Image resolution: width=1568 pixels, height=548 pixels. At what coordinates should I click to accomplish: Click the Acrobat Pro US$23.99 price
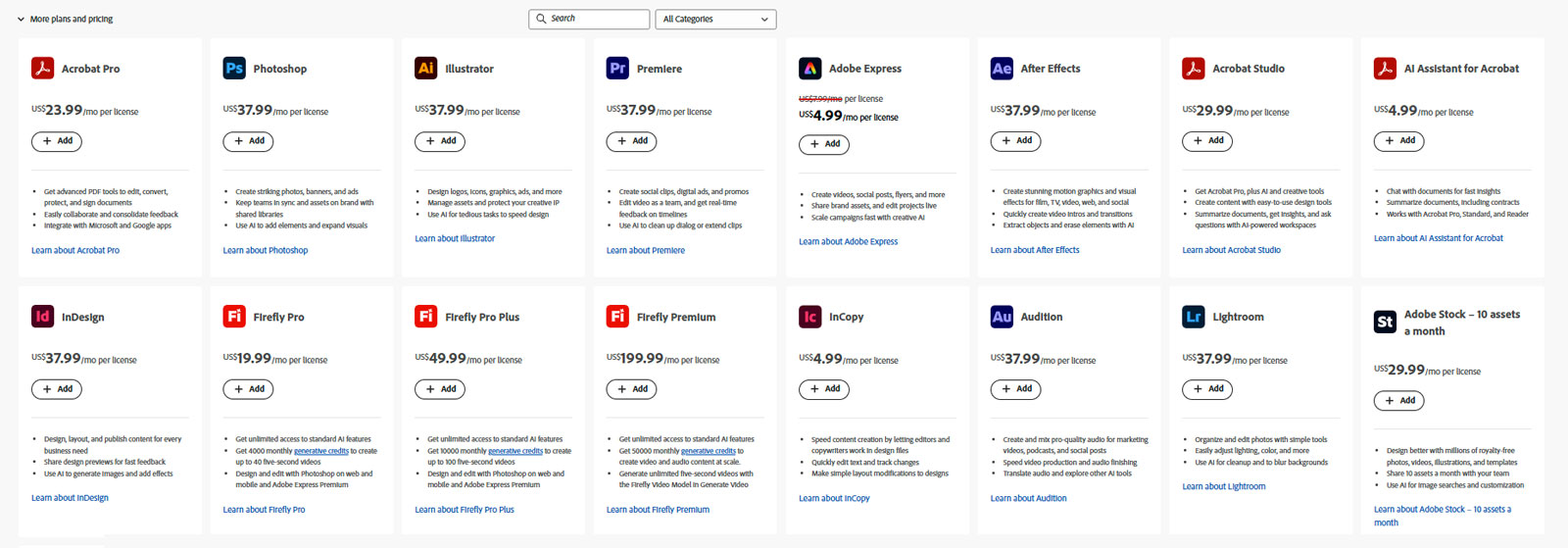tap(57, 110)
